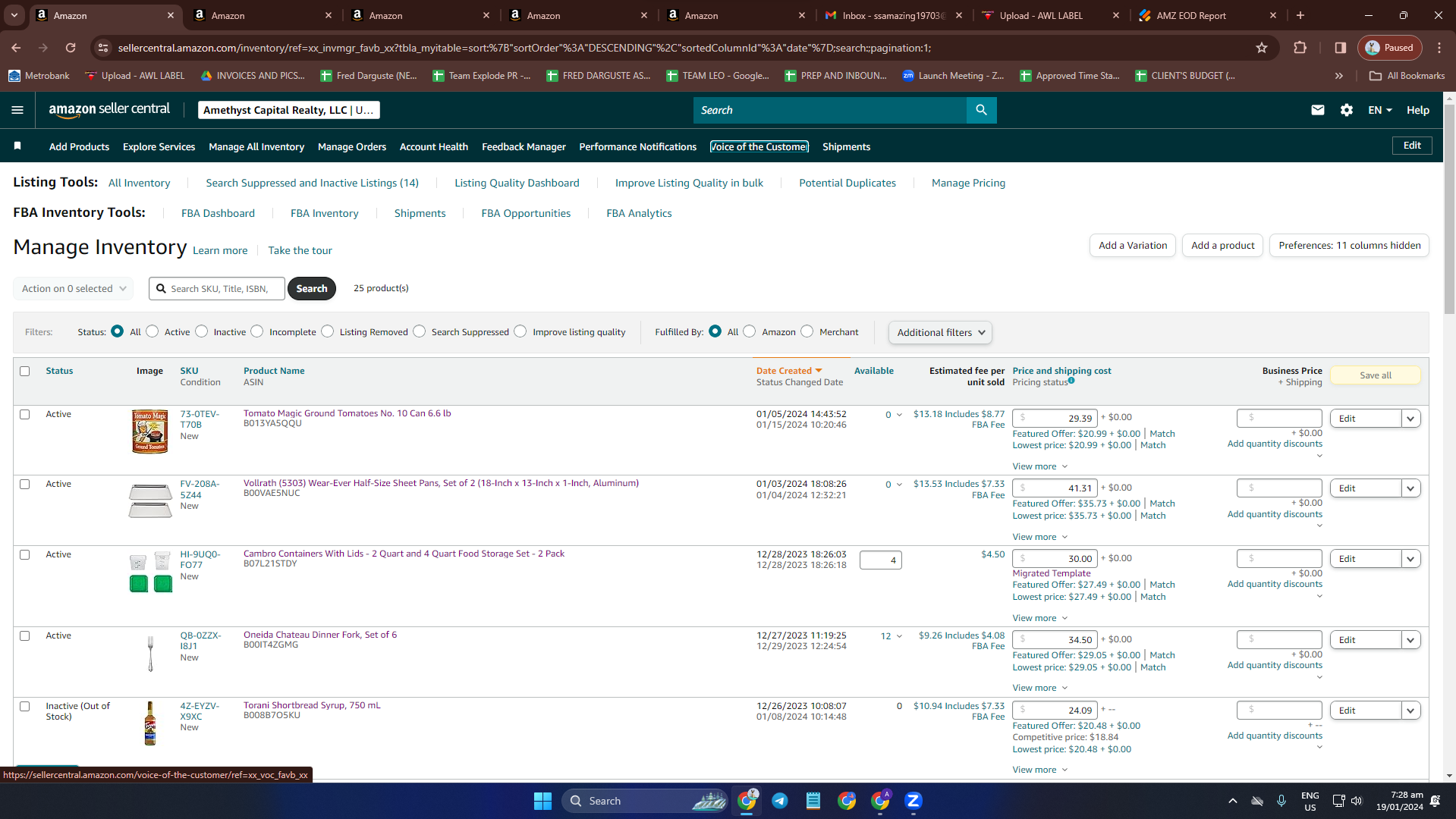
Task: Click the microphone icon in system tray
Action: 1281,801
